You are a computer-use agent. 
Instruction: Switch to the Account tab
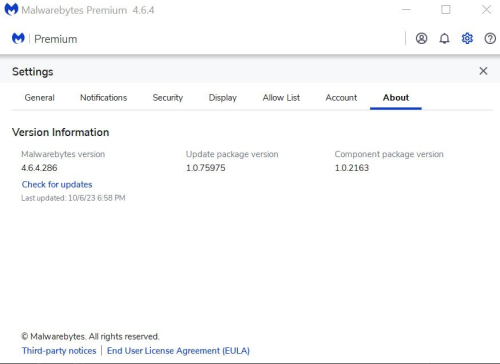[x=341, y=98]
